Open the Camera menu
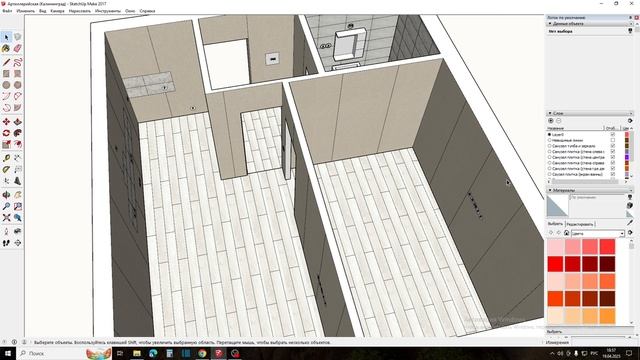The image size is (640, 360). point(58,11)
